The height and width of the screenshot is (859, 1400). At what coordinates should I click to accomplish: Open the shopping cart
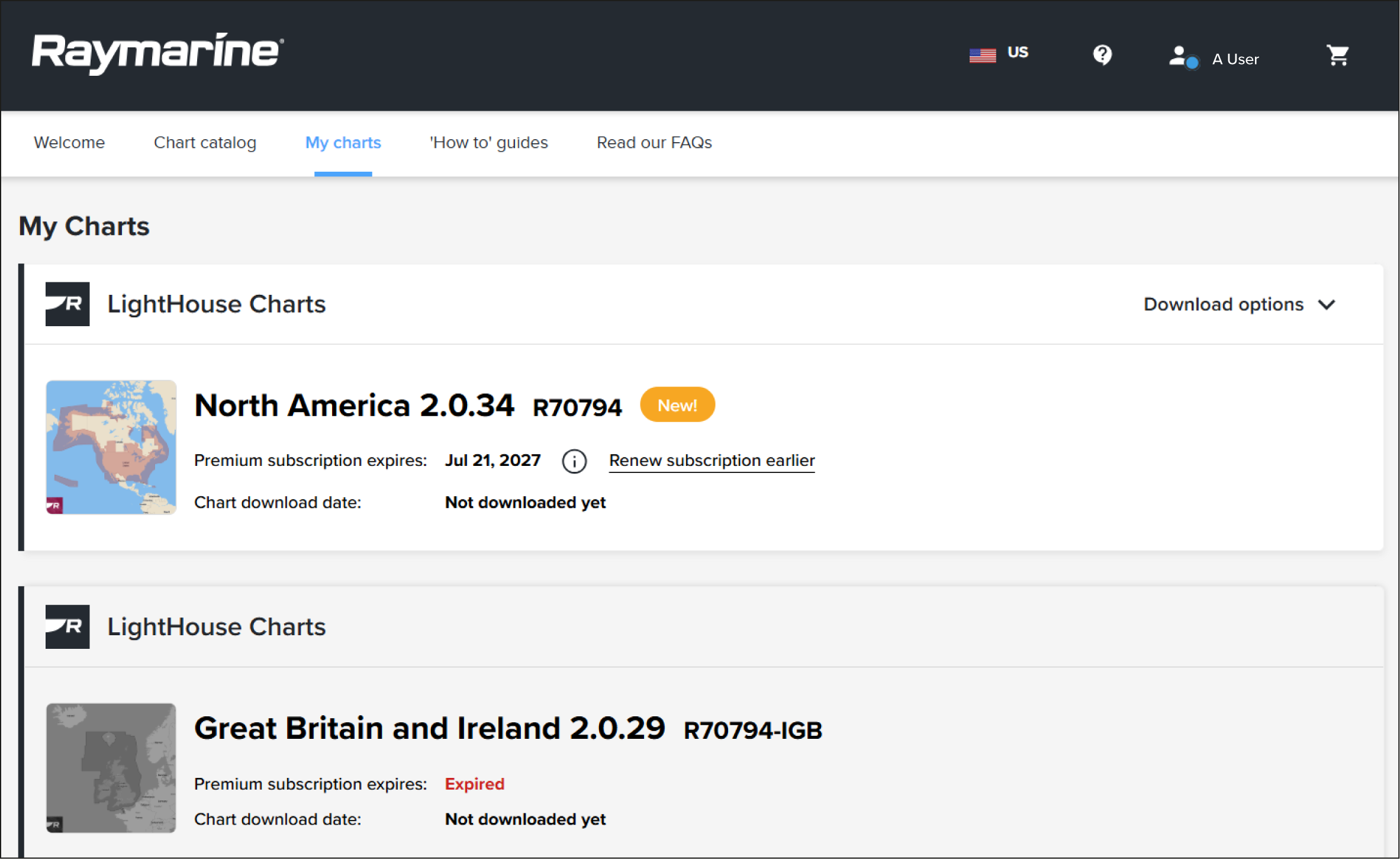pyautogui.click(x=1337, y=56)
